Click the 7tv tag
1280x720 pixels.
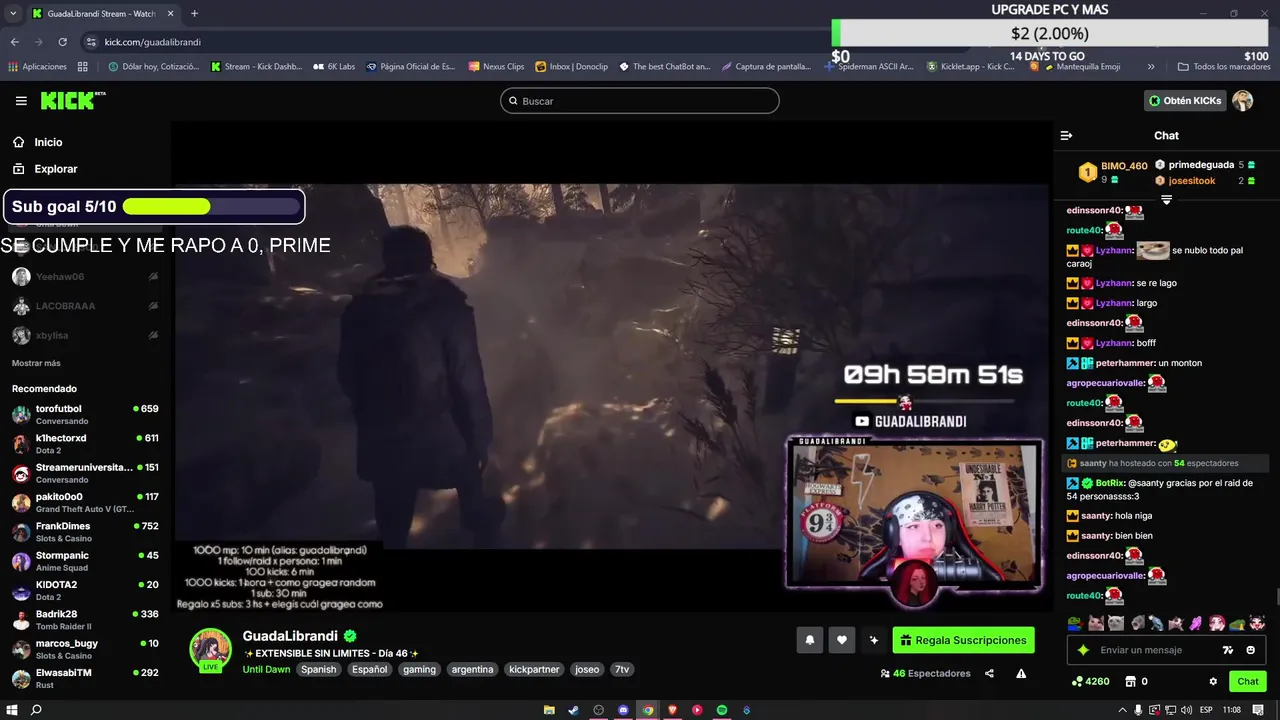click(622, 669)
